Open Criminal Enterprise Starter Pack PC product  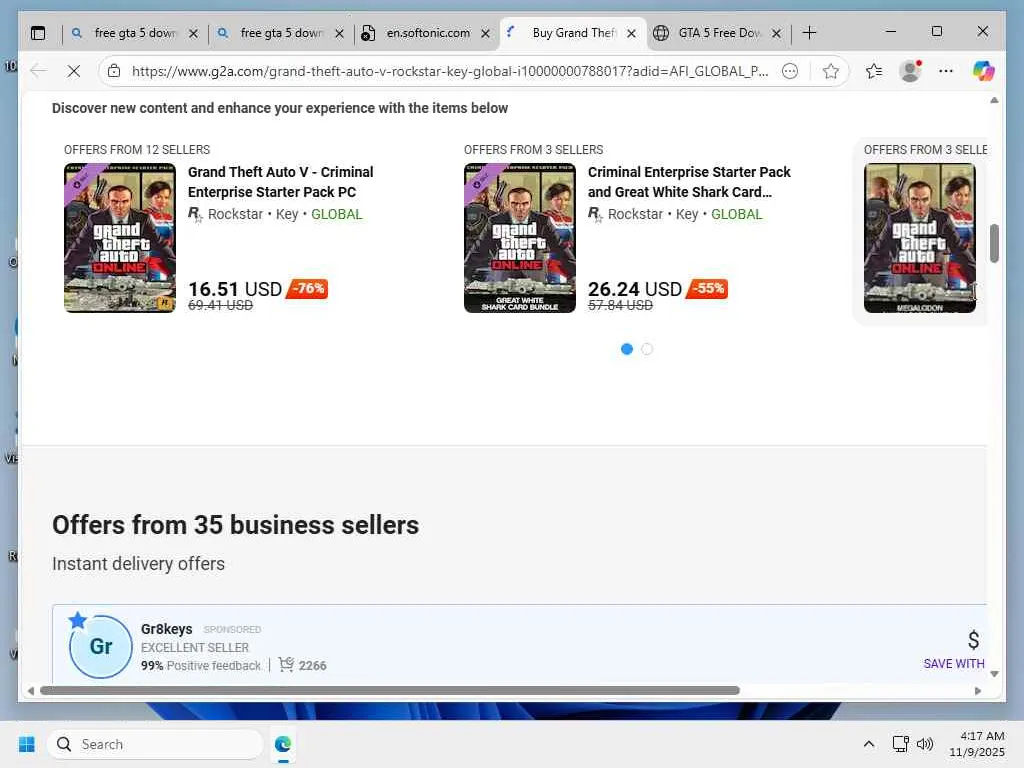pos(281,182)
